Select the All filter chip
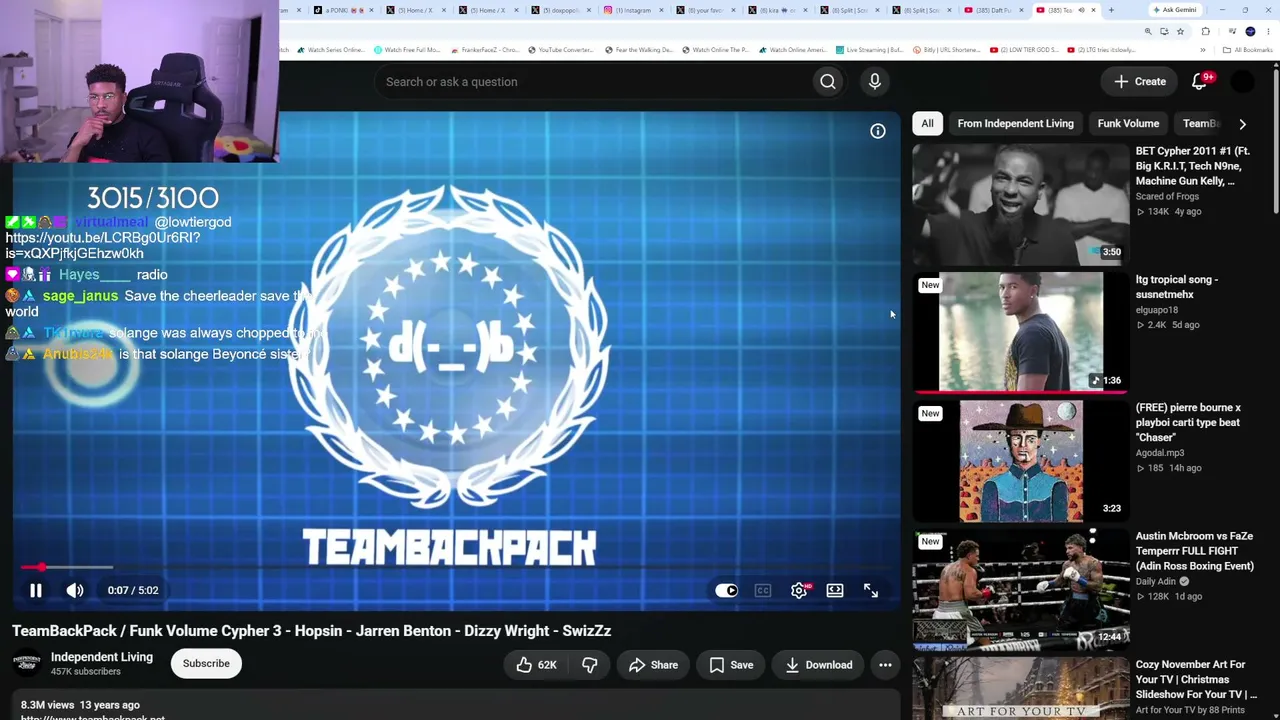The image size is (1280, 720). 927,124
